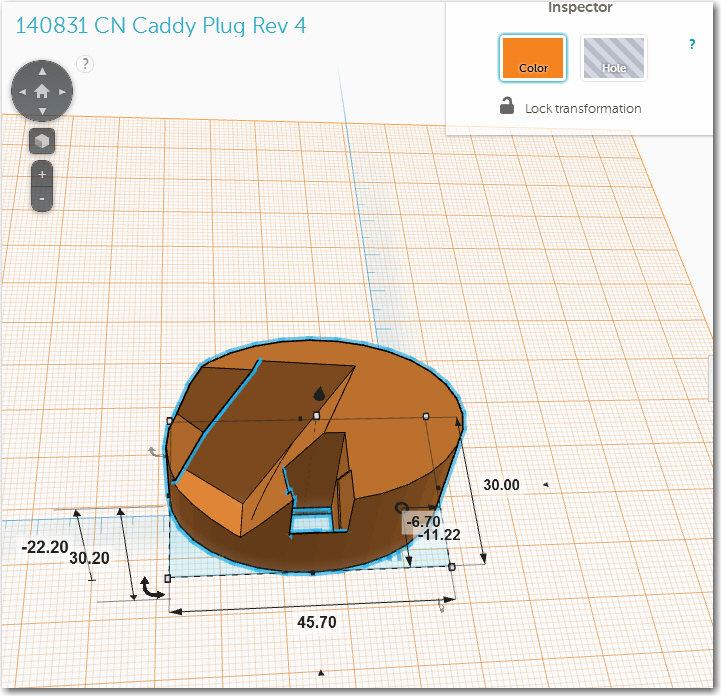Screen dimensions: 721x696
Task: Click the curved rotation arrow near bottom-left corner
Action: click(x=152, y=588)
